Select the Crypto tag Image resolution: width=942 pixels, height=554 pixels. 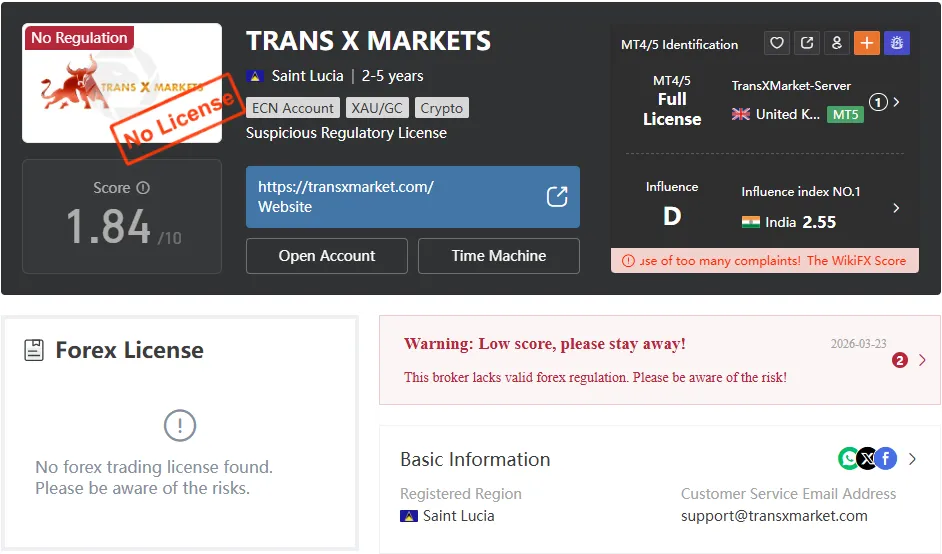[442, 108]
